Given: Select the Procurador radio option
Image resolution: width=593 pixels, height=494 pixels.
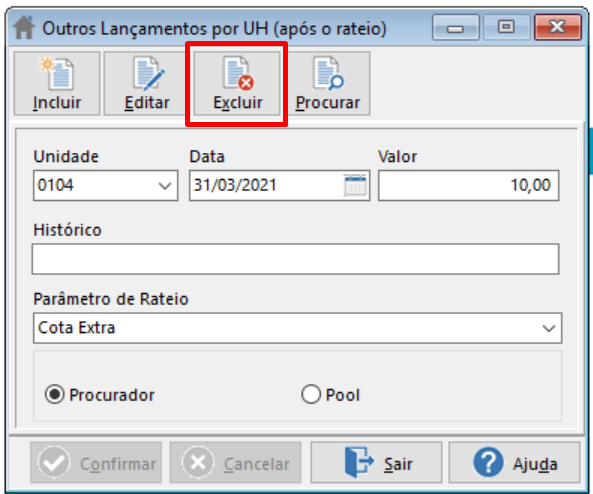Looking at the screenshot, I should coord(100,395).
